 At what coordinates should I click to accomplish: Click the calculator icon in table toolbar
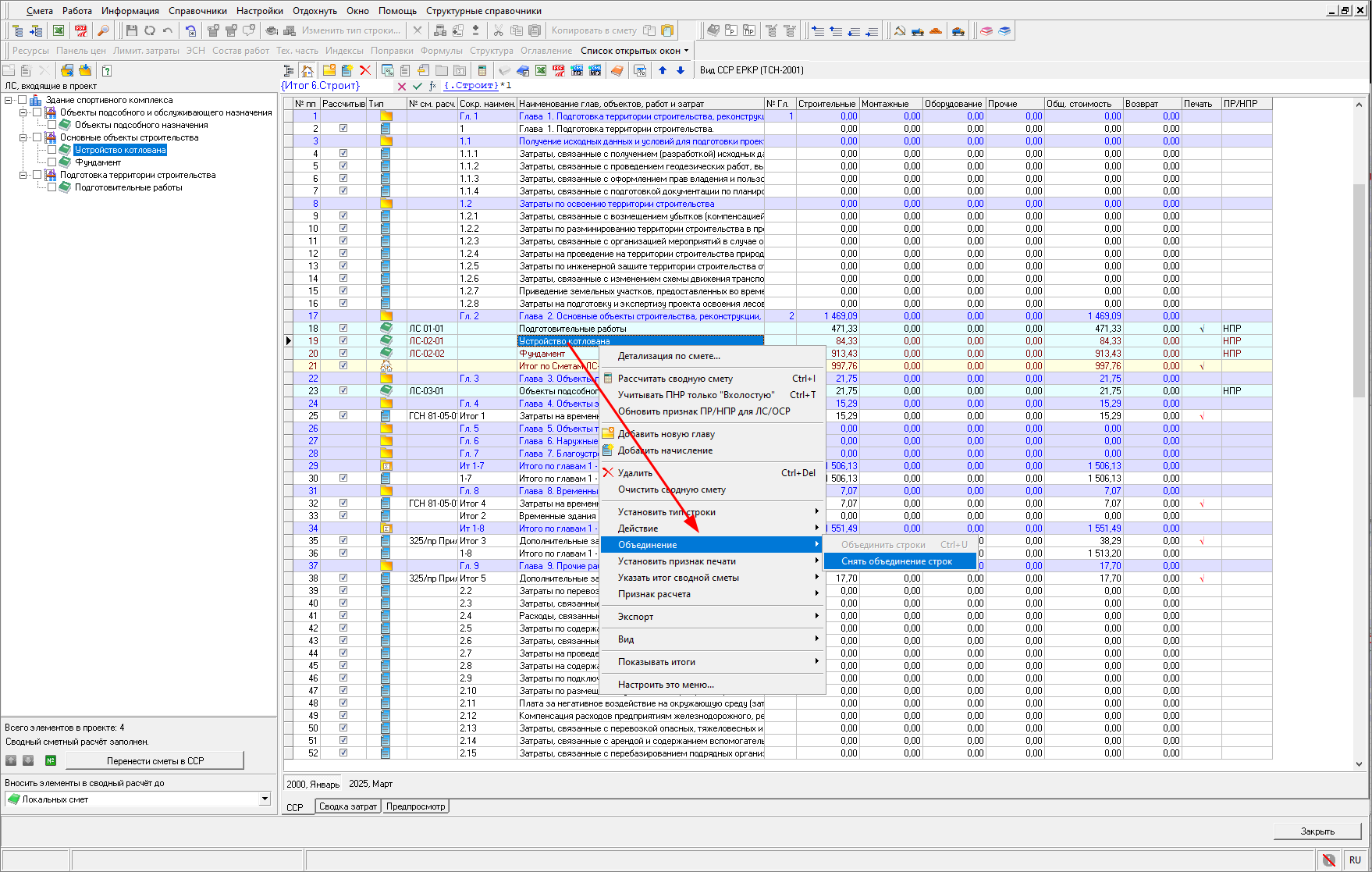point(482,70)
